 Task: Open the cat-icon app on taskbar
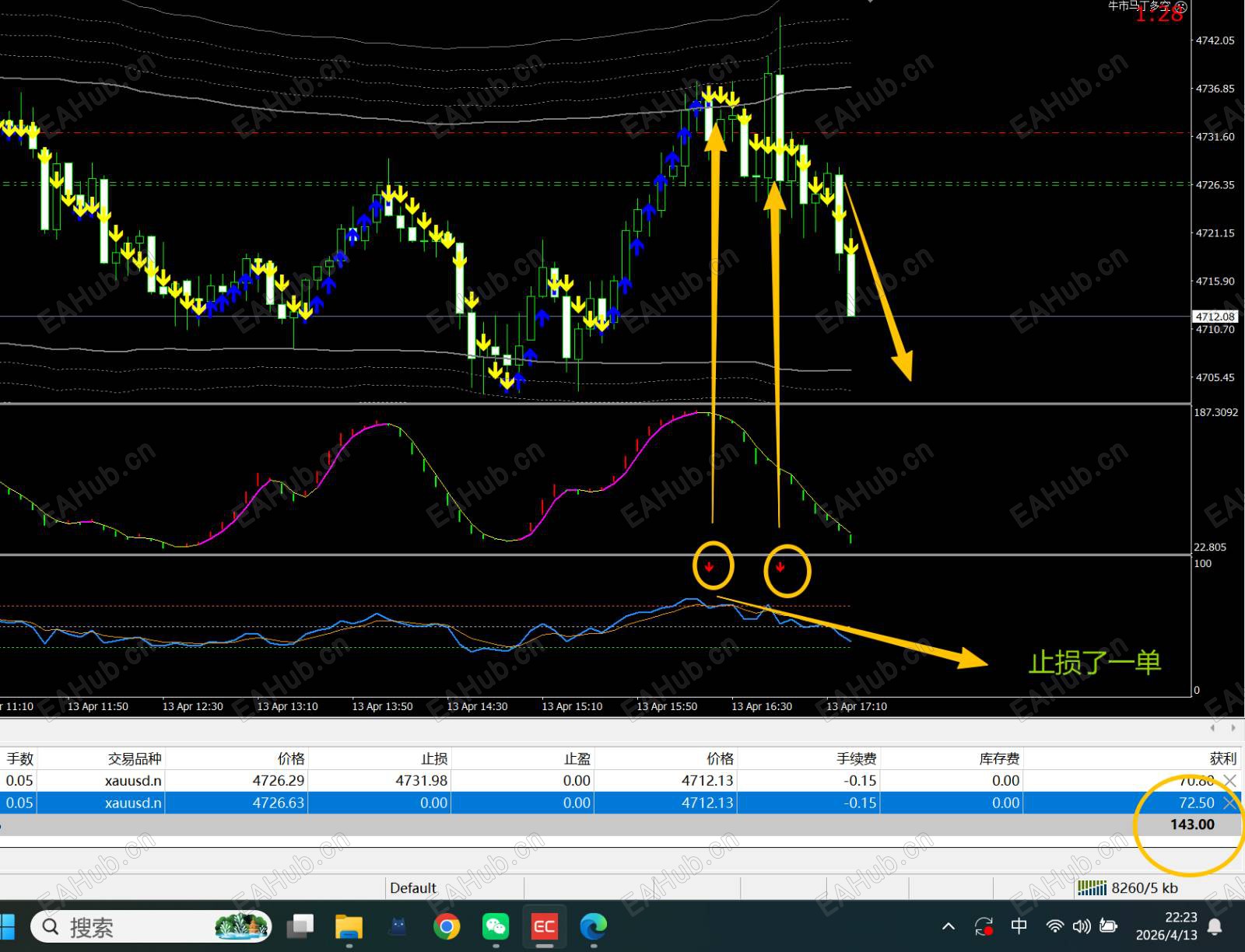398,926
